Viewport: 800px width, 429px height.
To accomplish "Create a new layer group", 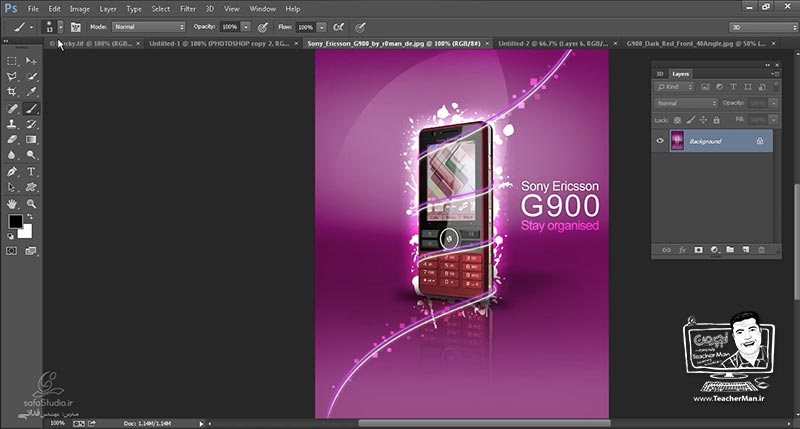I will 730,249.
